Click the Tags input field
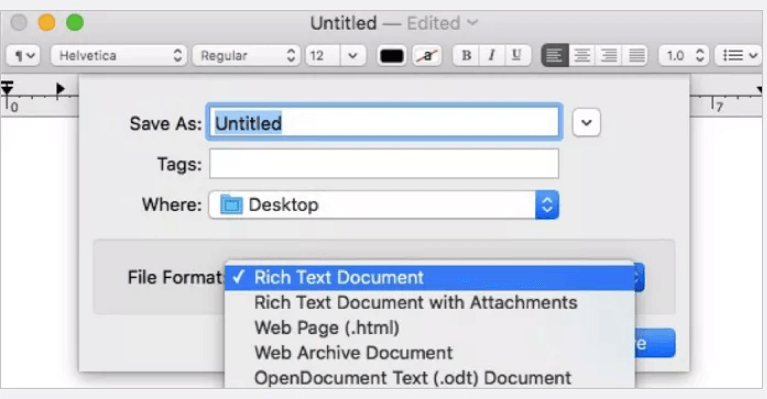Viewport: 767px width, 399px height. [384, 164]
